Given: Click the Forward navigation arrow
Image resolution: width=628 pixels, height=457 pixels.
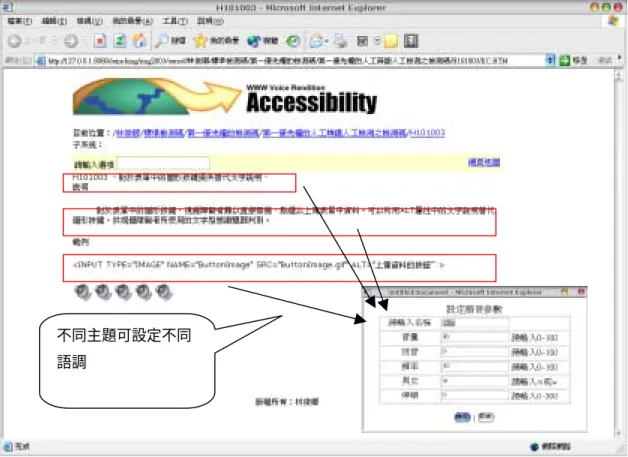Looking at the screenshot, I should (x=71, y=41).
